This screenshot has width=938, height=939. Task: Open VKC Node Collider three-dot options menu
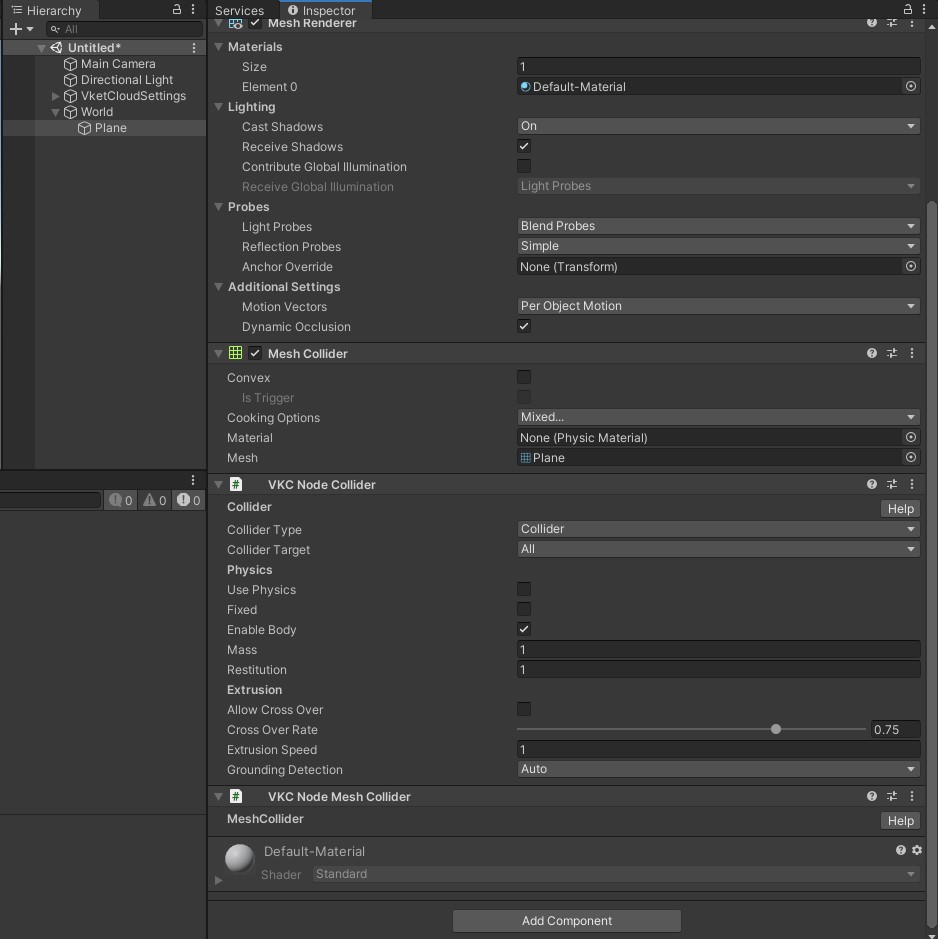(912, 484)
